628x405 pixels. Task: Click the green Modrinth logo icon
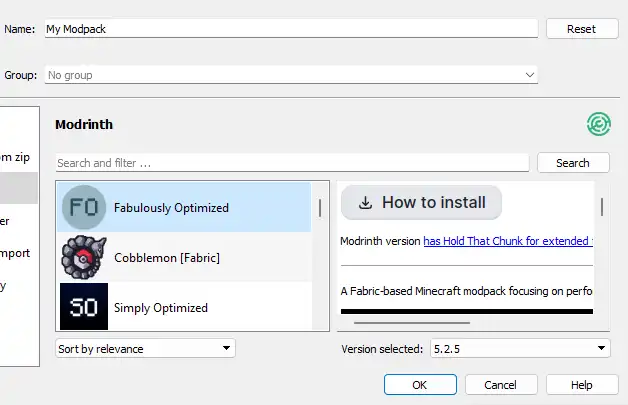[x=598, y=124]
